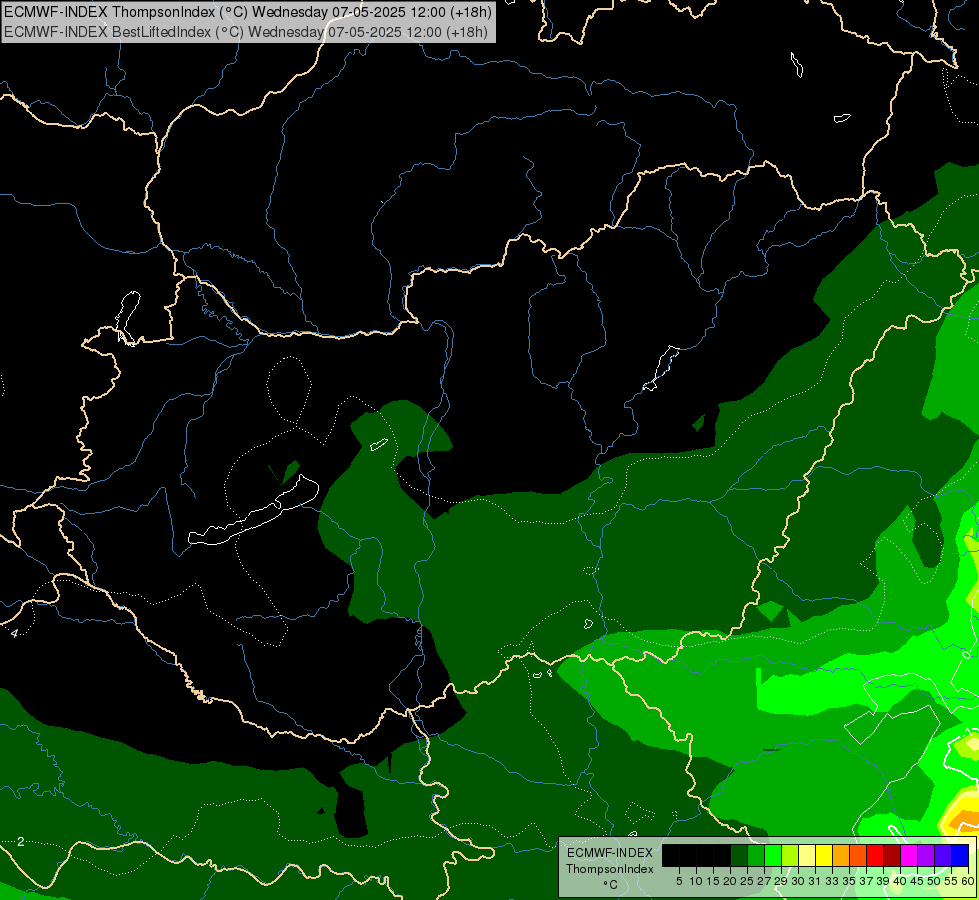Click the contour label 2 on map
The image size is (979, 900).
click(21, 842)
